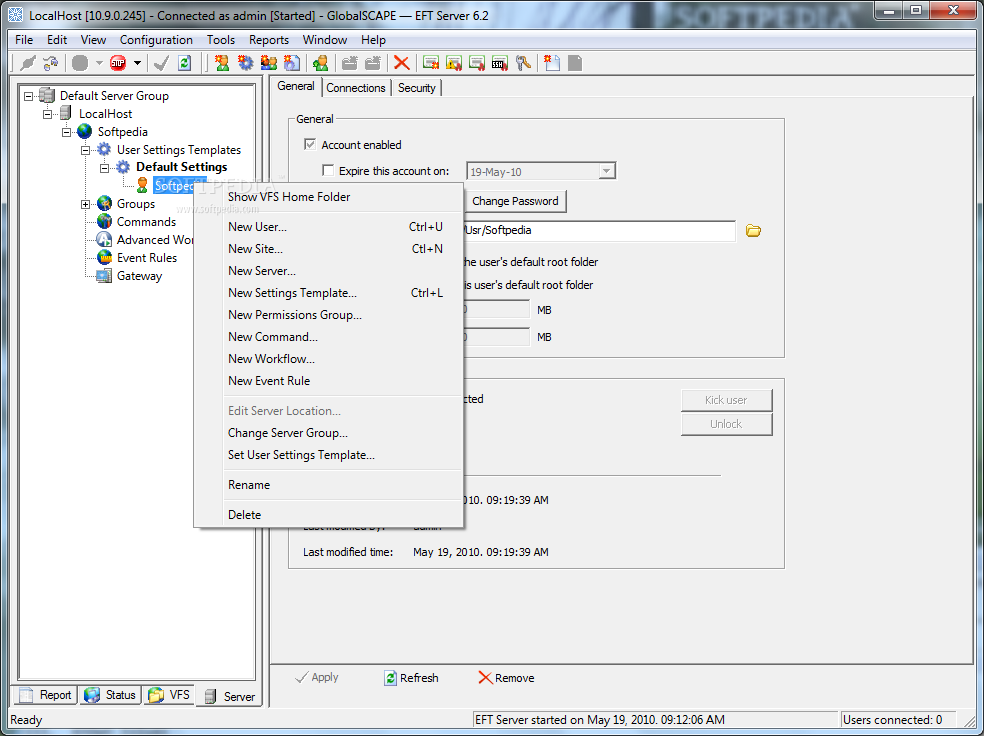Select the Gateway tree item

139,276
